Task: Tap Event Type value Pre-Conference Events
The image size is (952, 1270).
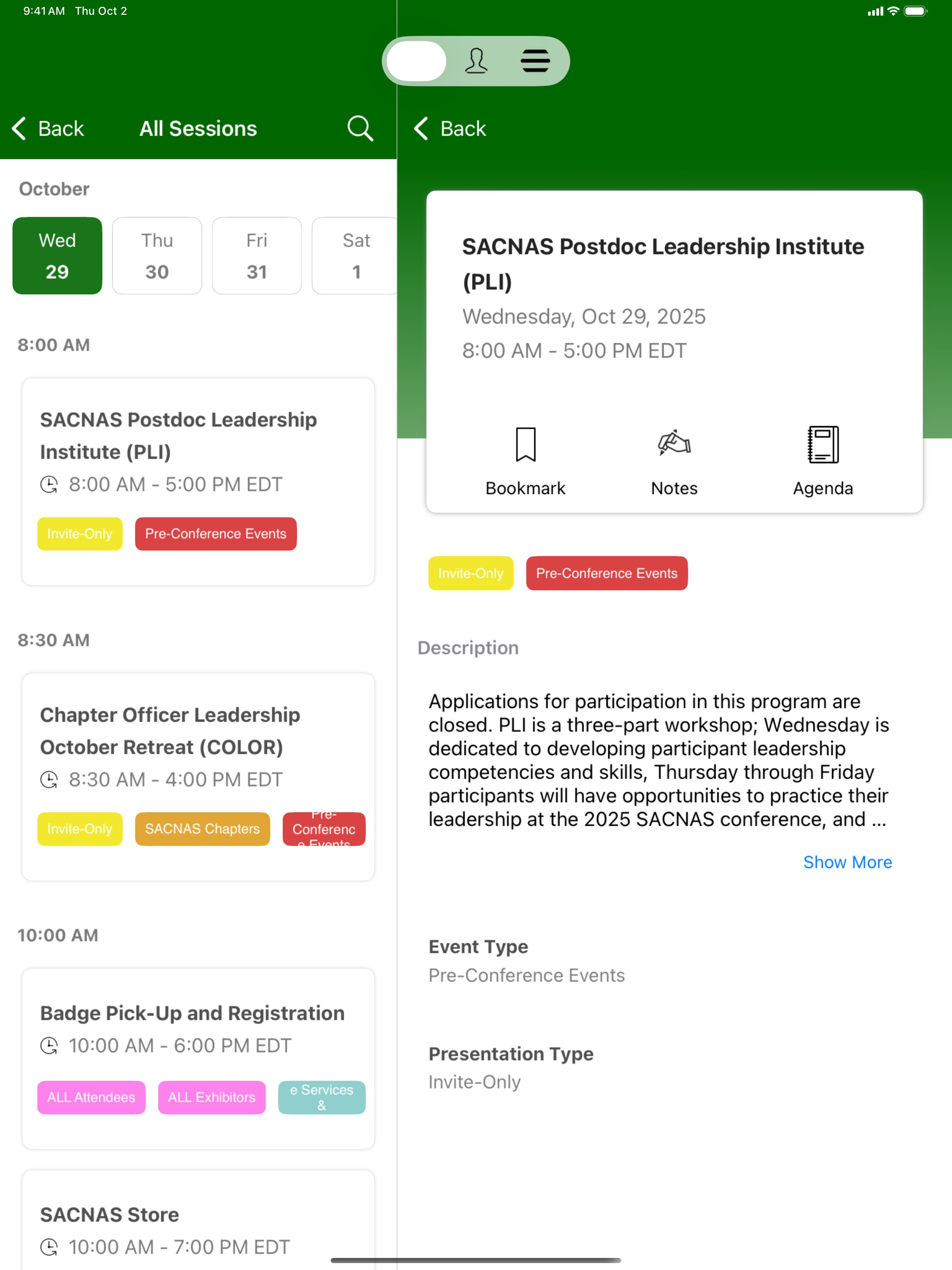Action: [527, 975]
